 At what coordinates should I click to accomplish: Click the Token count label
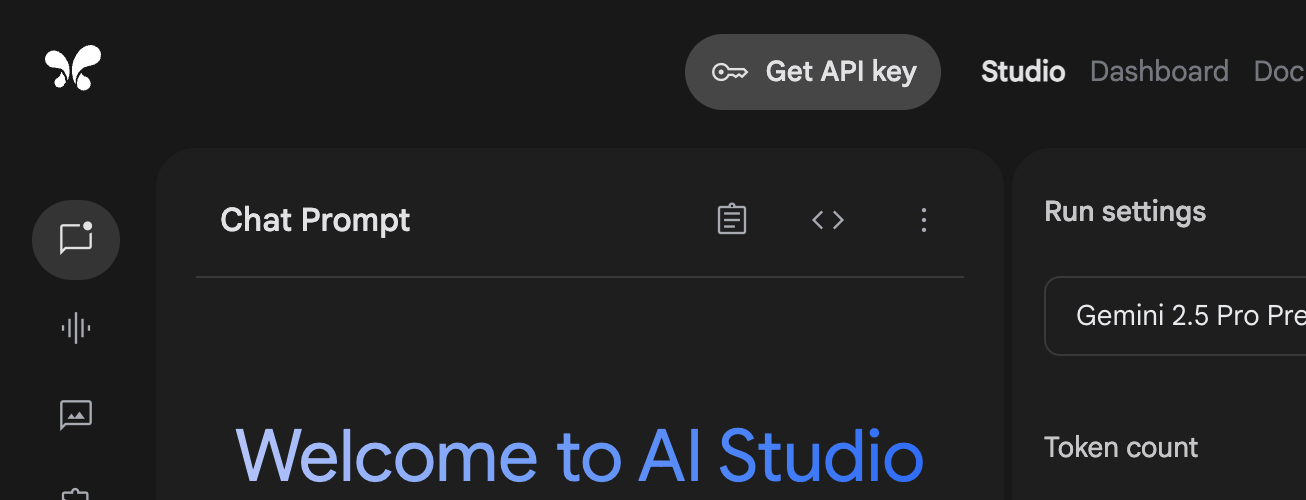(1121, 447)
